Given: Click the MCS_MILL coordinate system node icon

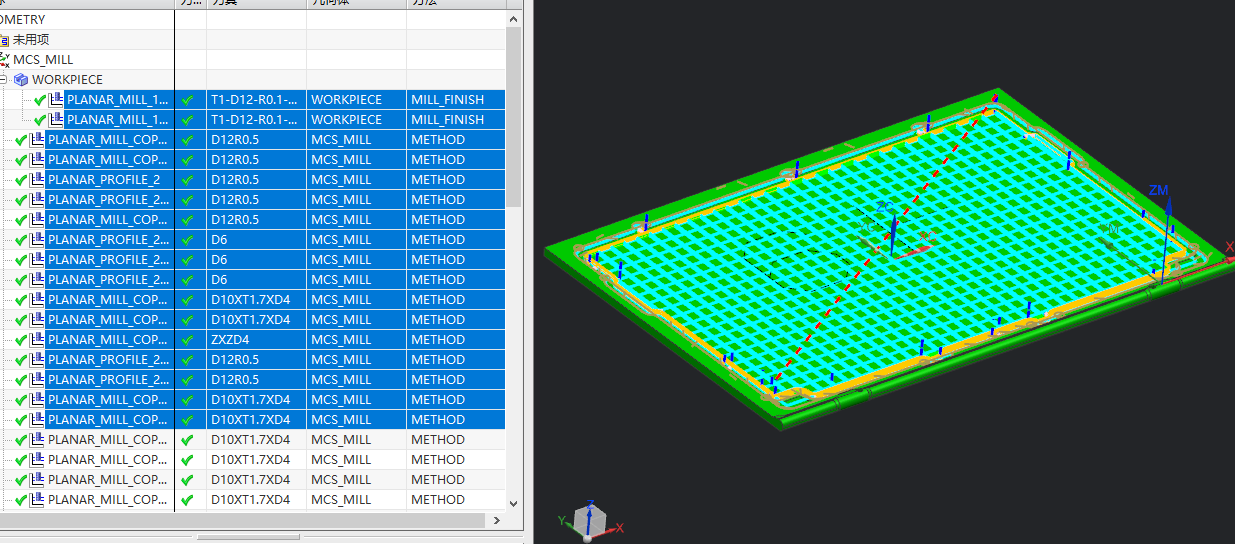Looking at the screenshot, I should click(x=4, y=60).
